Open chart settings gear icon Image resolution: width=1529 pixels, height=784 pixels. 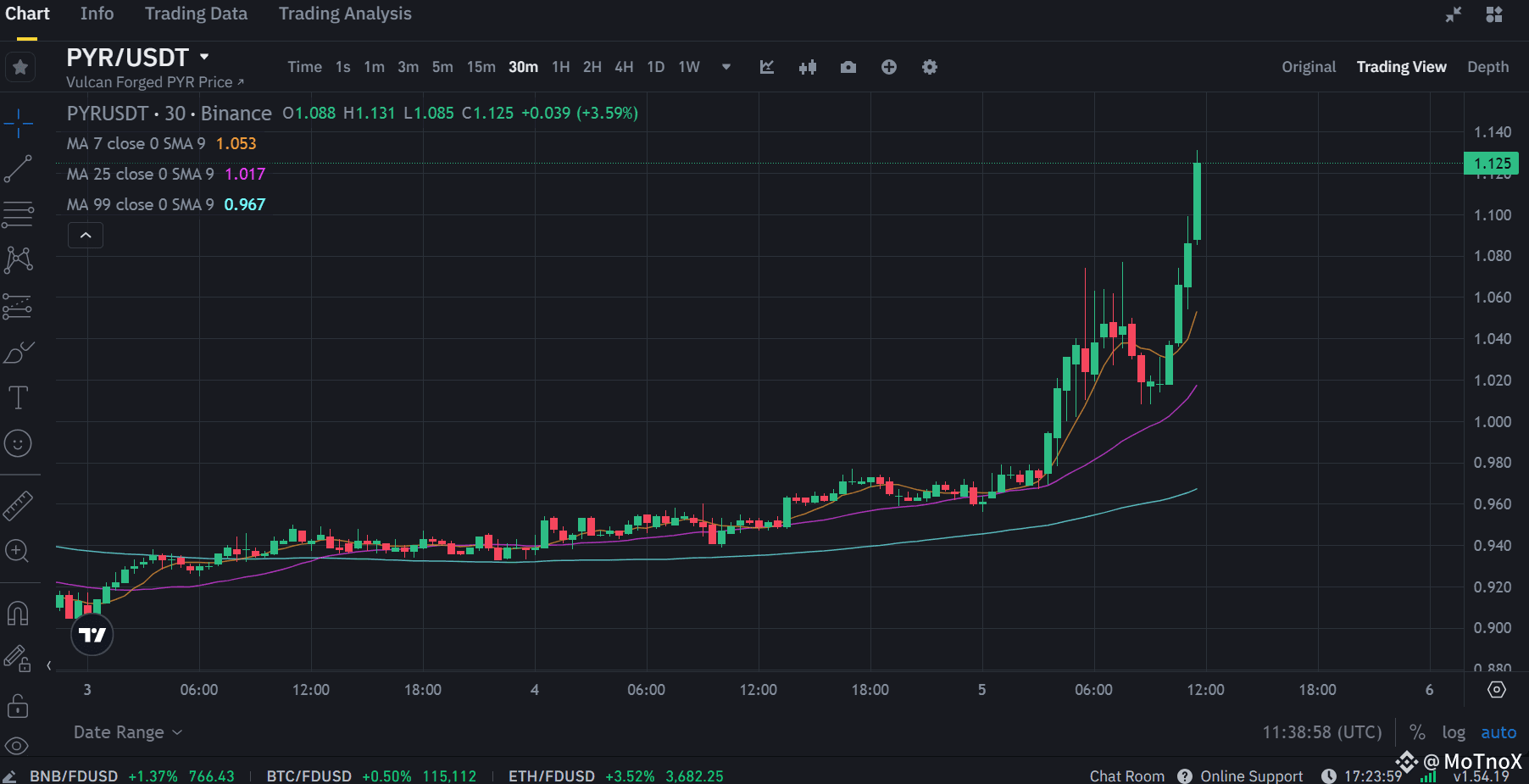(x=930, y=67)
